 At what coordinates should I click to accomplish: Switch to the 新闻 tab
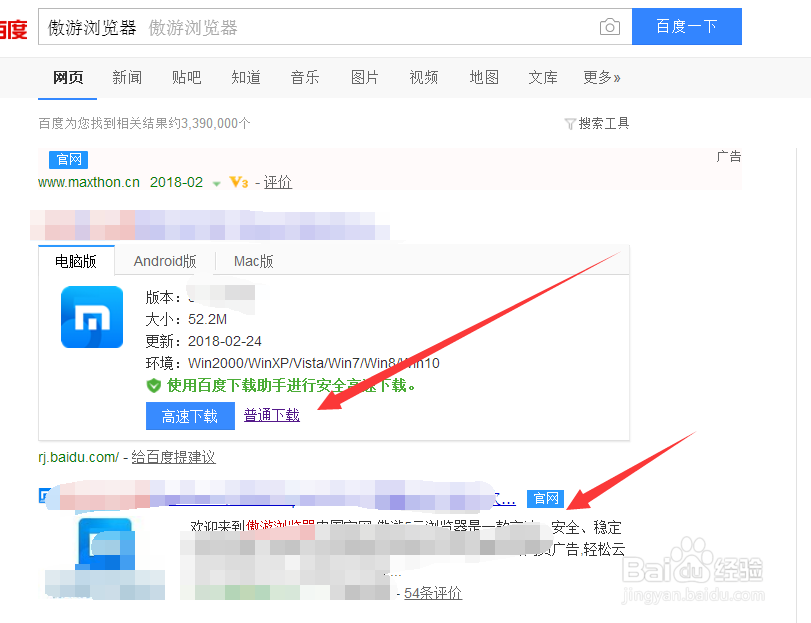pyautogui.click(x=127, y=78)
